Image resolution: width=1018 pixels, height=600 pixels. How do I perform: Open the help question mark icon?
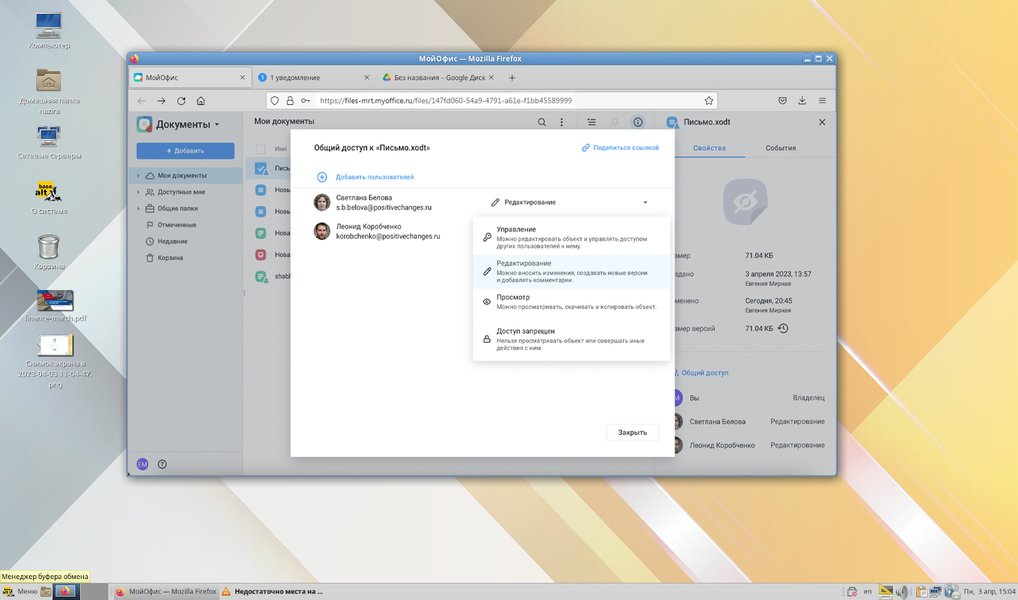(162, 464)
